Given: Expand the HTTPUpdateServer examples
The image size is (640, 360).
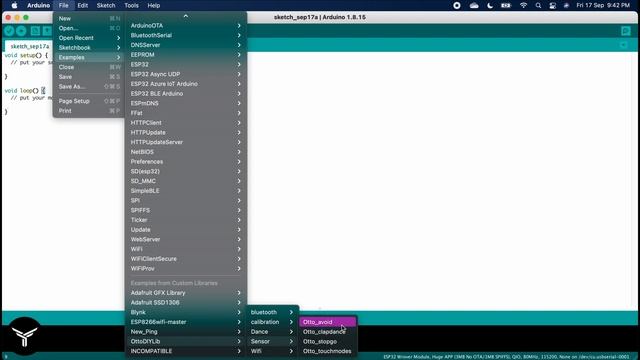Looking at the screenshot, I should point(186,142).
